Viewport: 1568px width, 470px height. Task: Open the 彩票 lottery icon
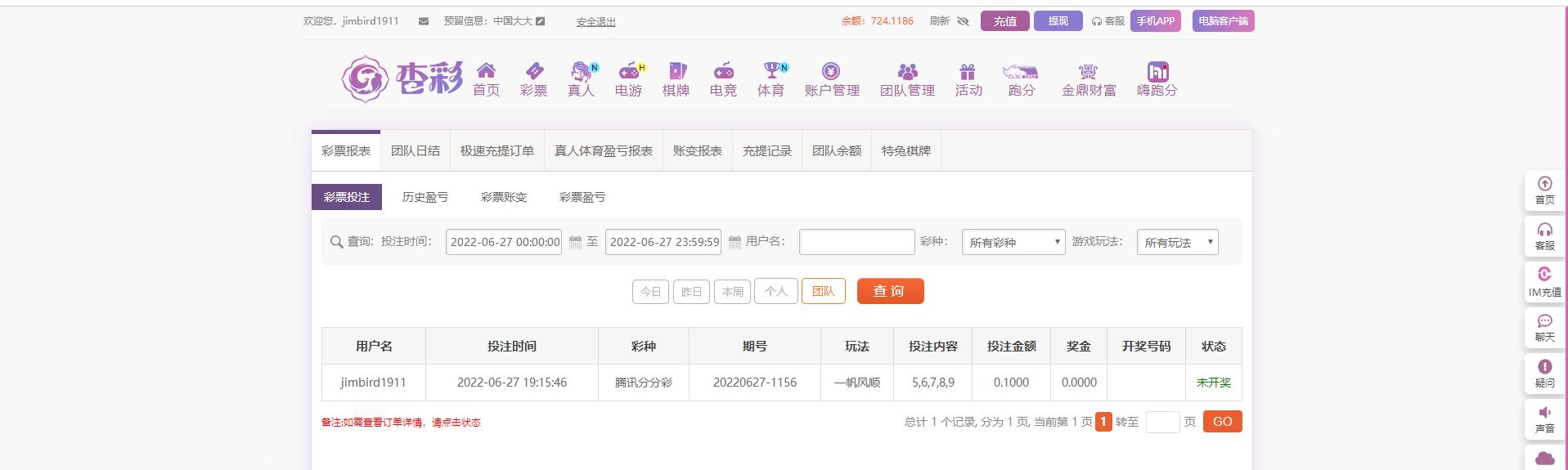tap(533, 70)
